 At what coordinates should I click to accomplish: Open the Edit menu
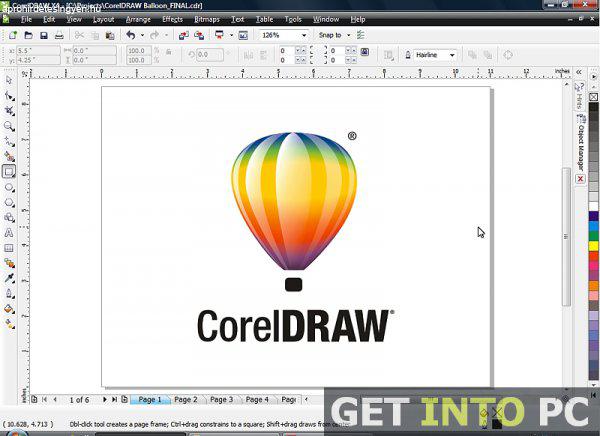pos(49,19)
